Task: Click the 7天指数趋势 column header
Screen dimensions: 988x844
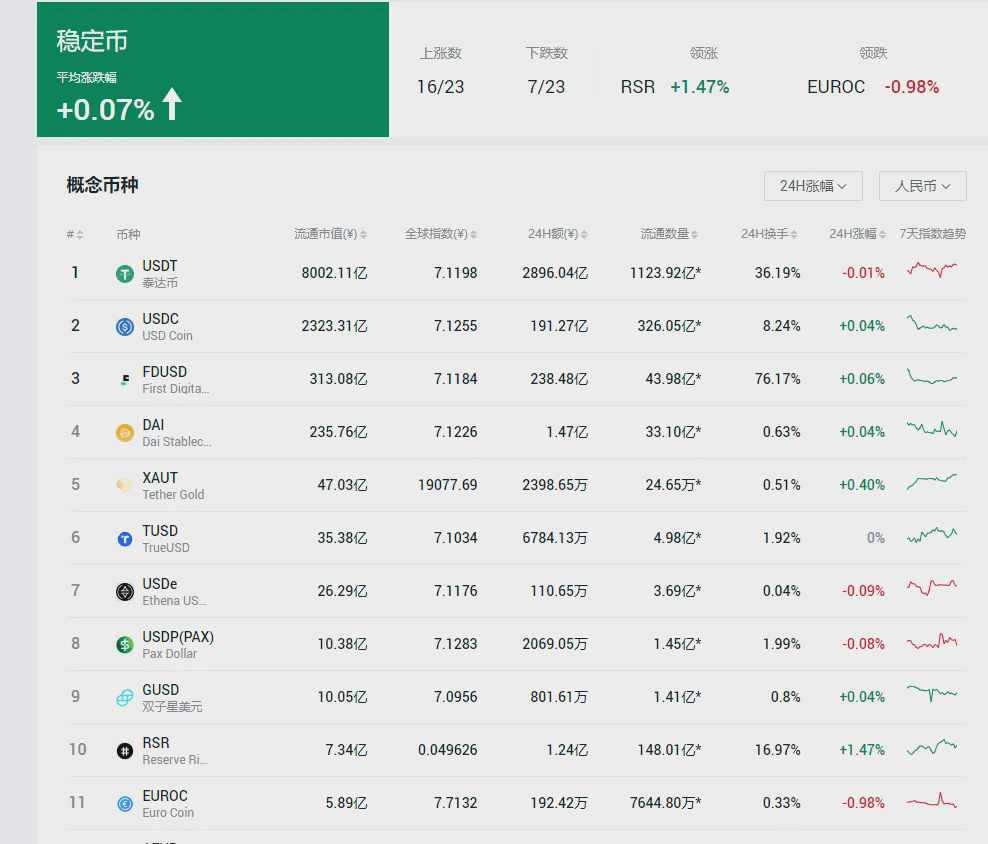Action: (933, 234)
